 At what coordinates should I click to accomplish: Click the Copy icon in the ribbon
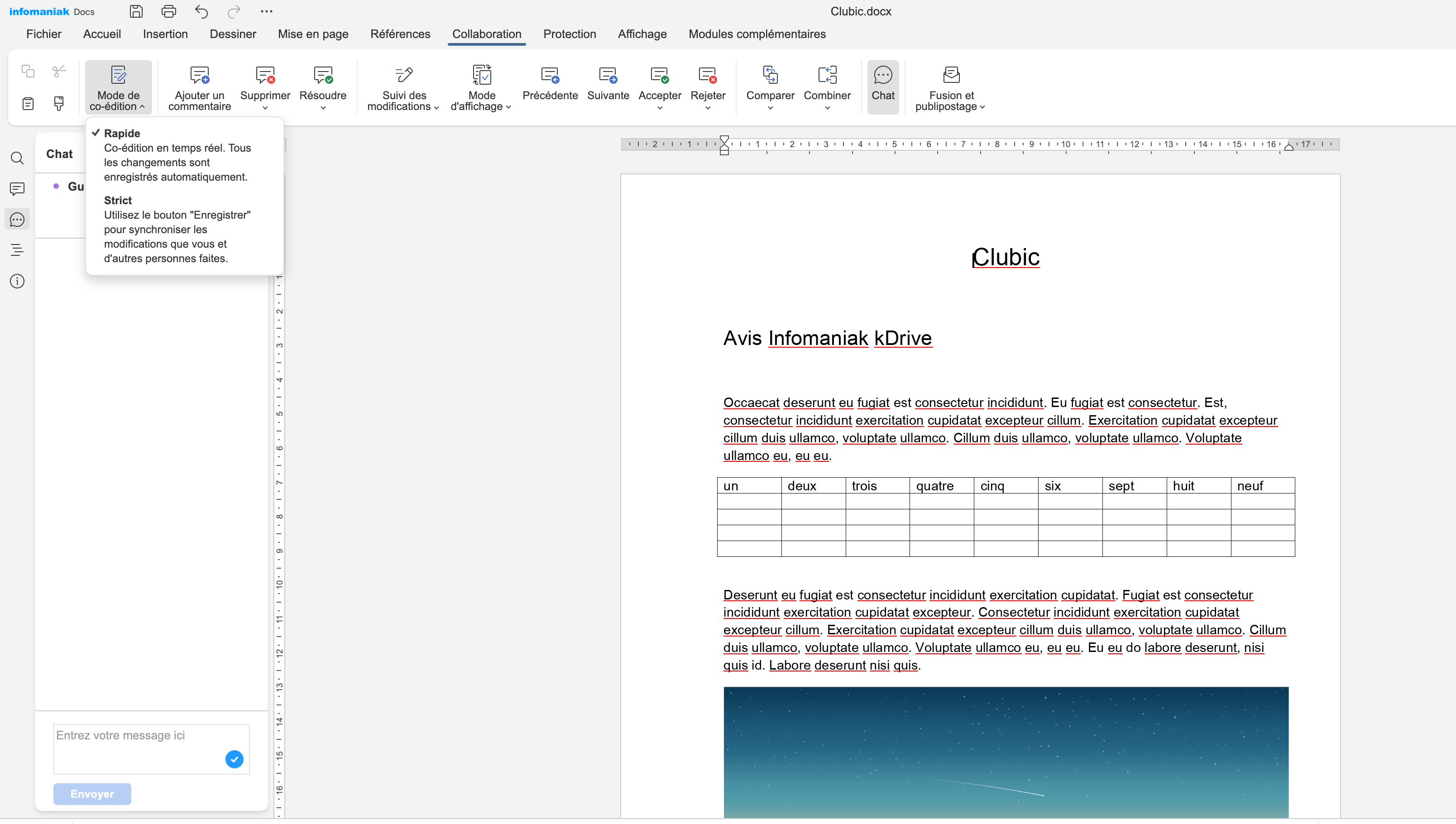coord(28,72)
